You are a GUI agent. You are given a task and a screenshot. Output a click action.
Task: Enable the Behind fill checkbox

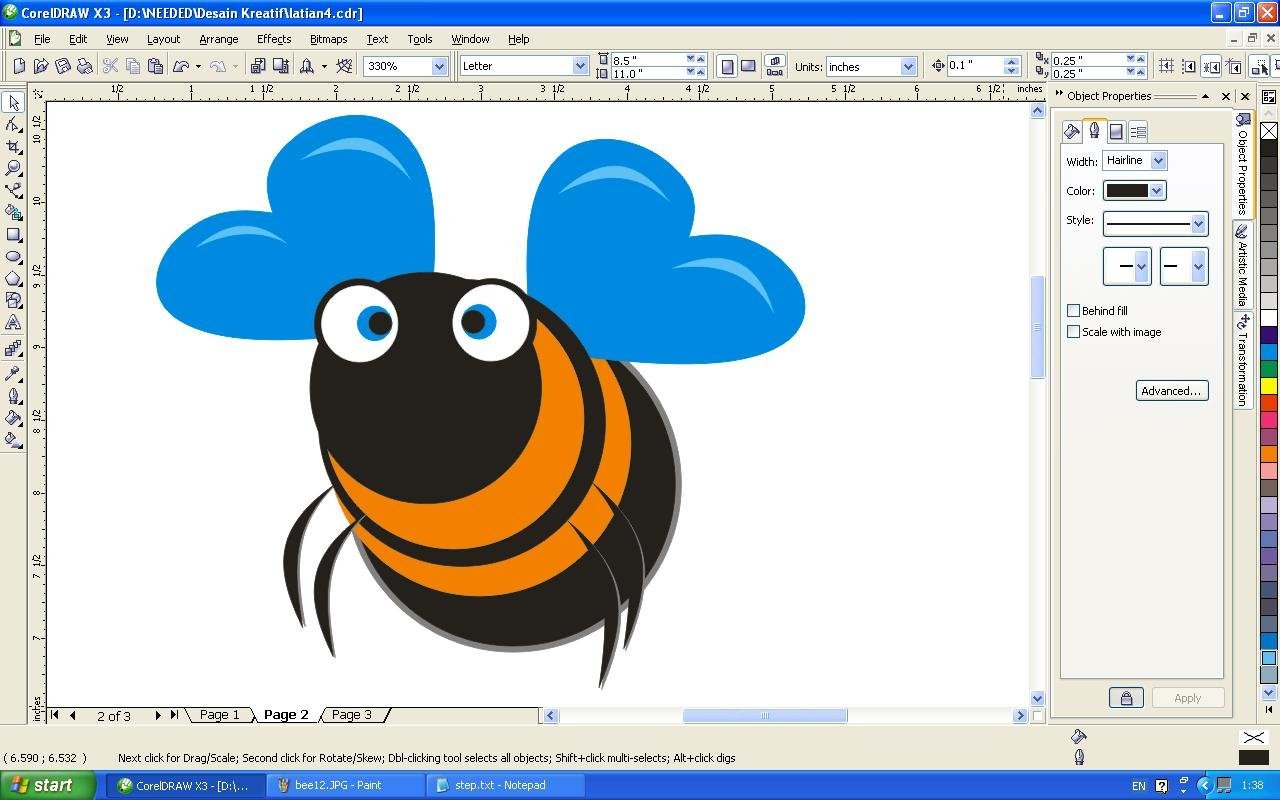tap(1073, 311)
